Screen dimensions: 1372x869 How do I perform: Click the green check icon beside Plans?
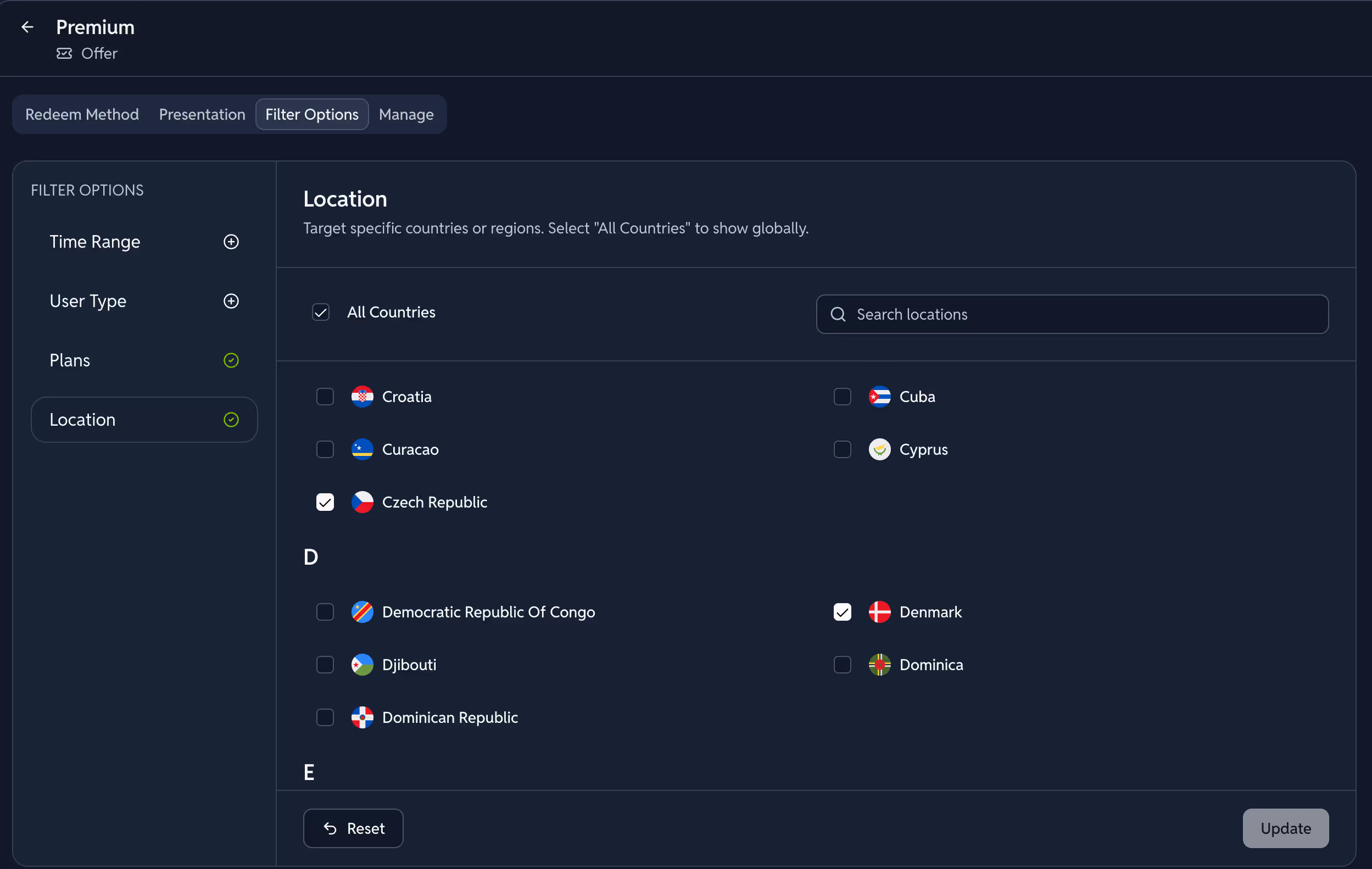point(231,360)
